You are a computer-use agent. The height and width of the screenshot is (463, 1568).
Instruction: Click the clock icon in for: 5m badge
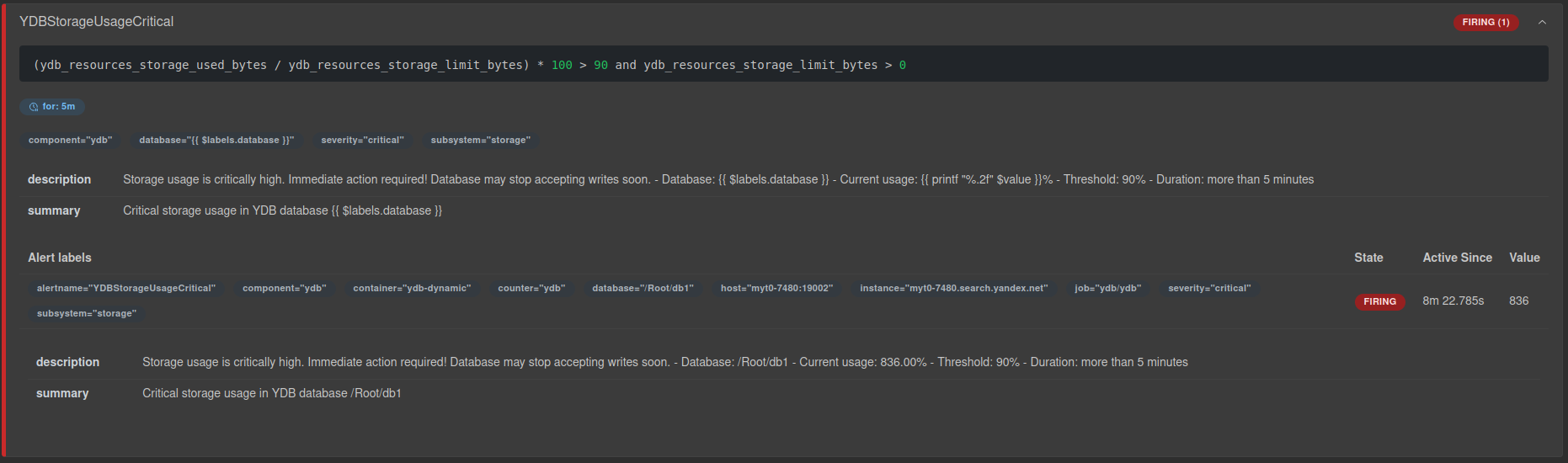point(34,107)
